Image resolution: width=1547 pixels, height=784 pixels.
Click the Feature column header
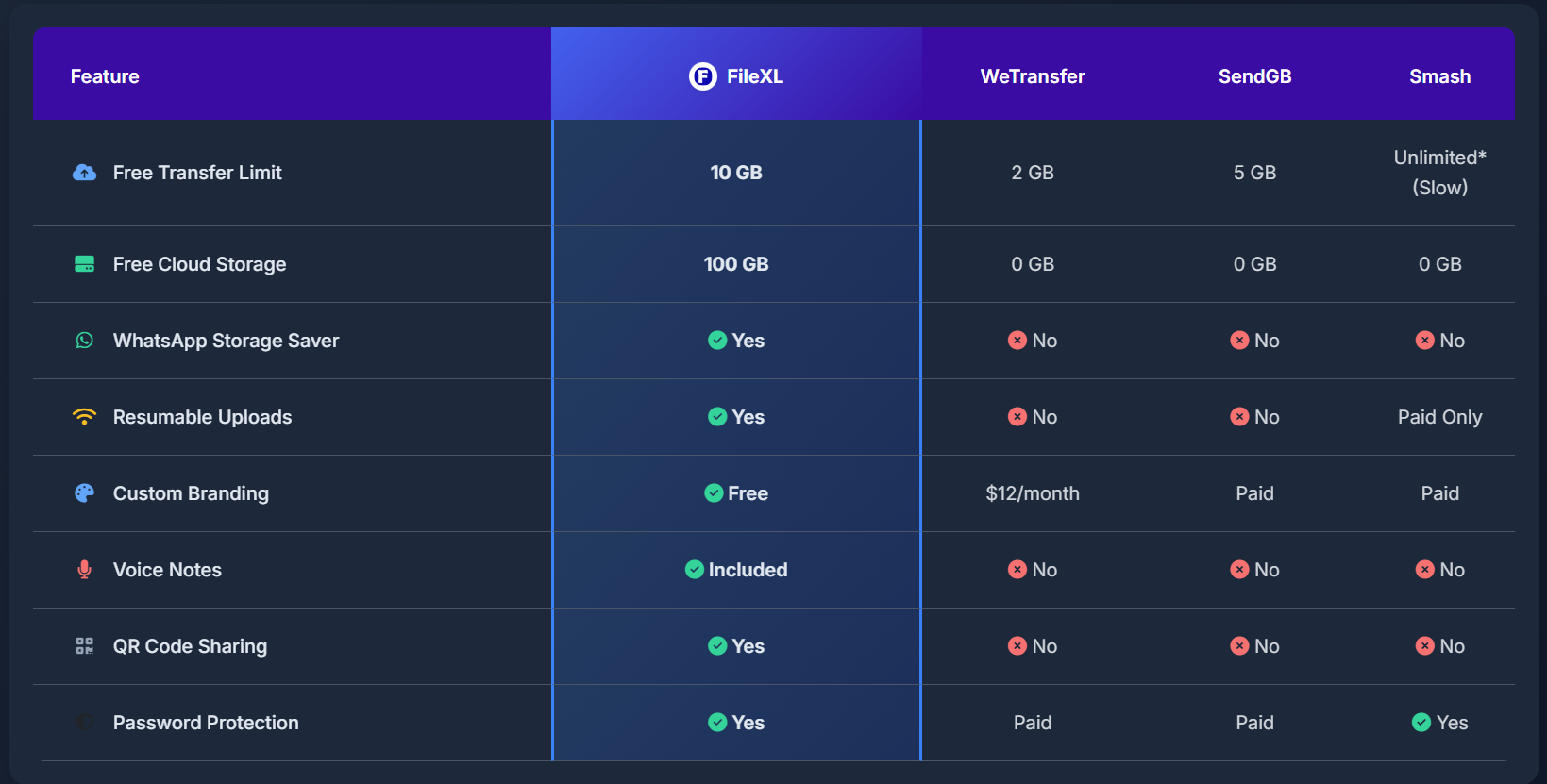(x=105, y=76)
